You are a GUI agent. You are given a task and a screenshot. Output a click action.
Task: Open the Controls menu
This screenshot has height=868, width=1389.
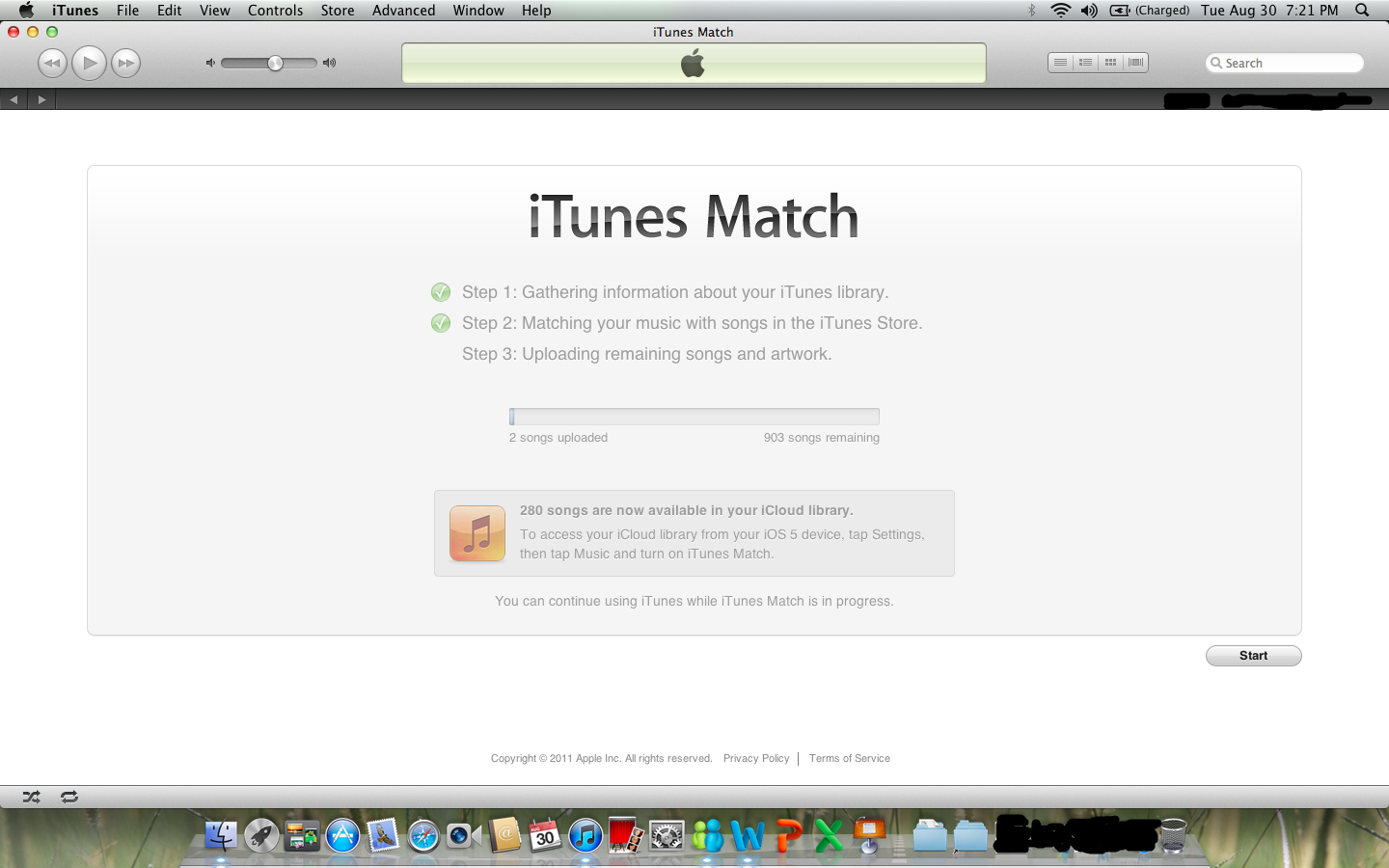(x=275, y=11)
